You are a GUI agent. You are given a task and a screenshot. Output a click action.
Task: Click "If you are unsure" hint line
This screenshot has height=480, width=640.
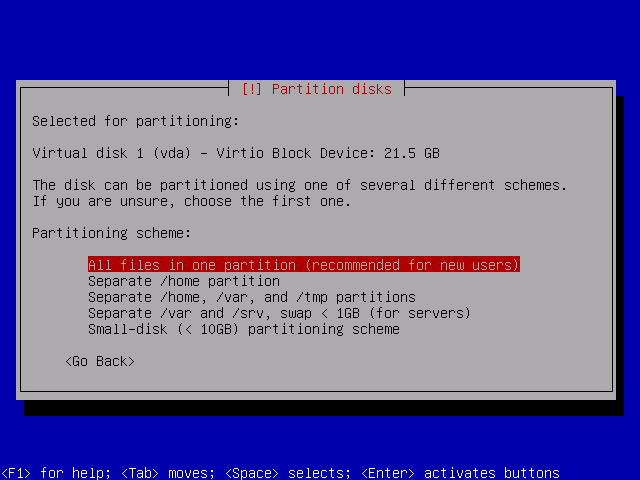pyautogui.click(x=192, y=201)
